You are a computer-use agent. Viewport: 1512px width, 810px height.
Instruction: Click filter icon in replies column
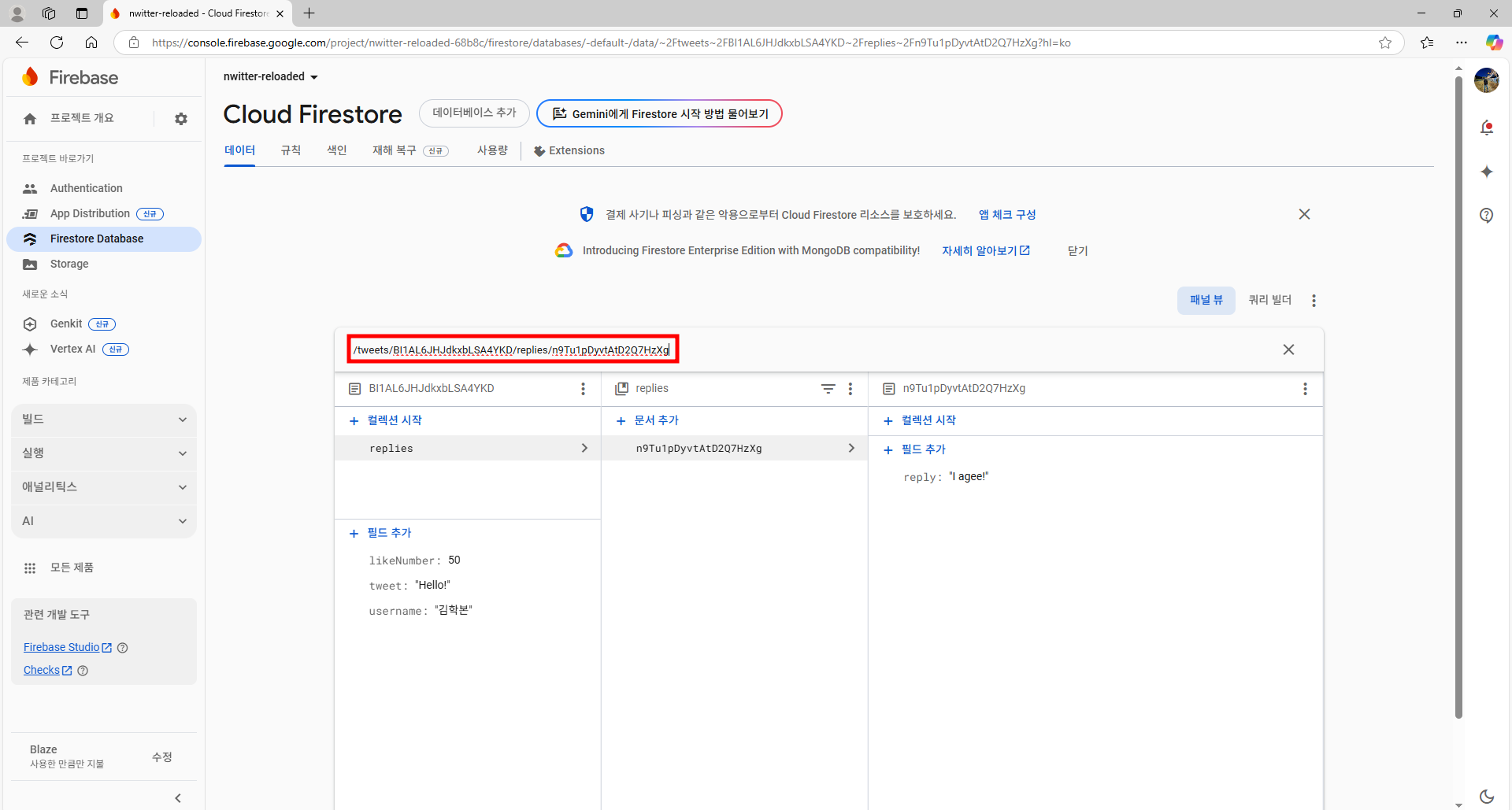828,389
